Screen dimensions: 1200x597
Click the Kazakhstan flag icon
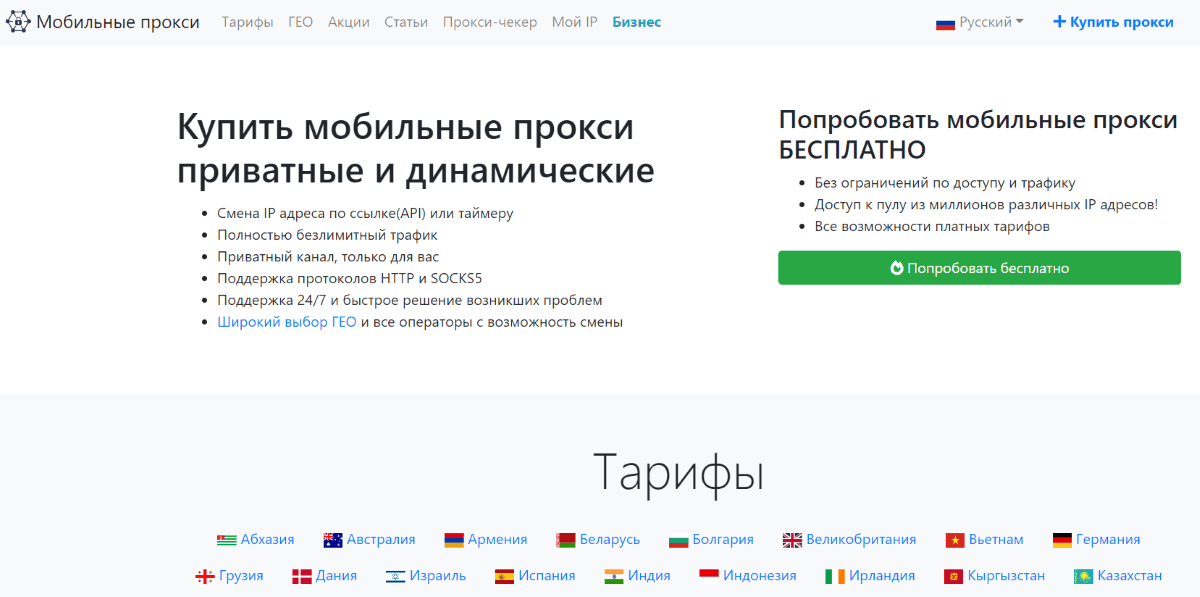click(1083, 576)
